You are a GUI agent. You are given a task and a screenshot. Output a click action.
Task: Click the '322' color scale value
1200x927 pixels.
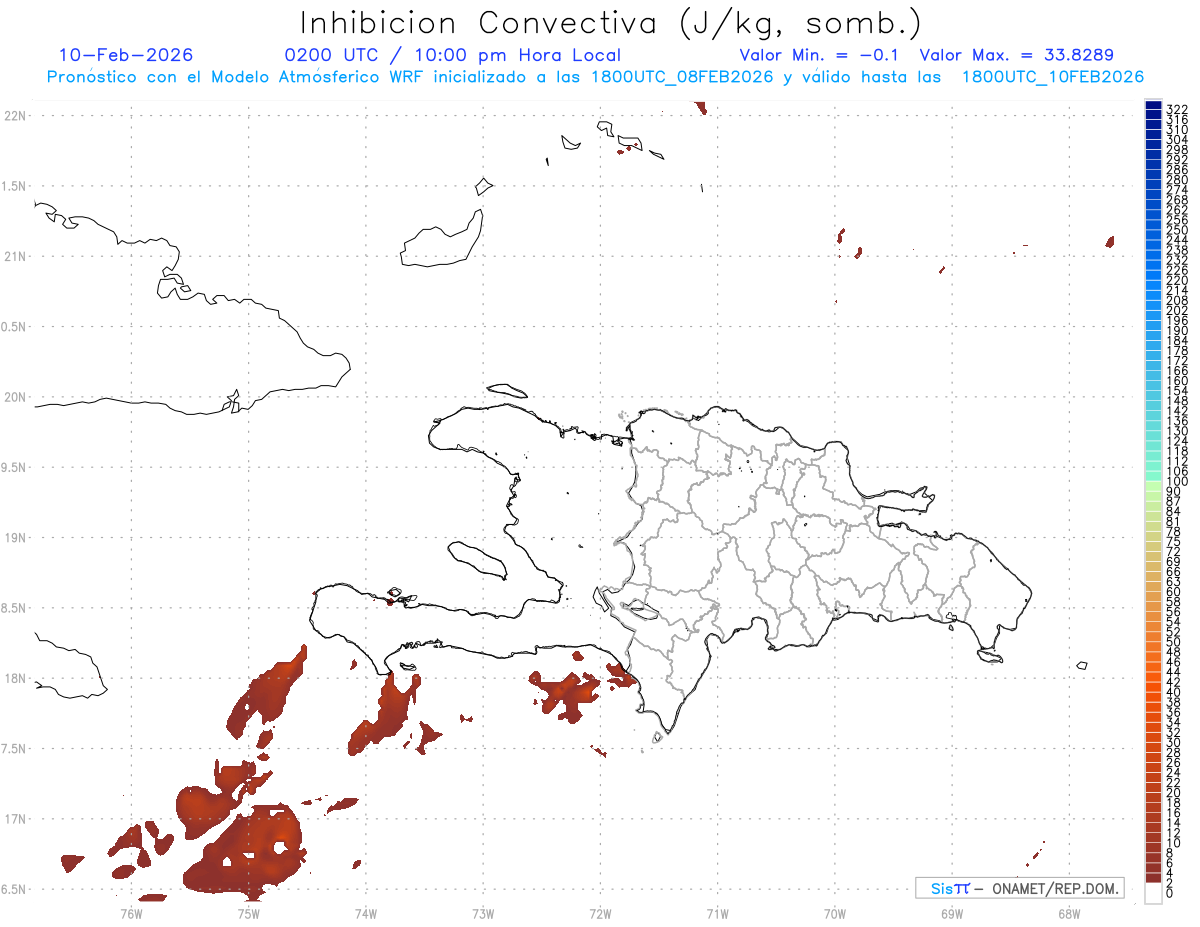pos(1176,110)
